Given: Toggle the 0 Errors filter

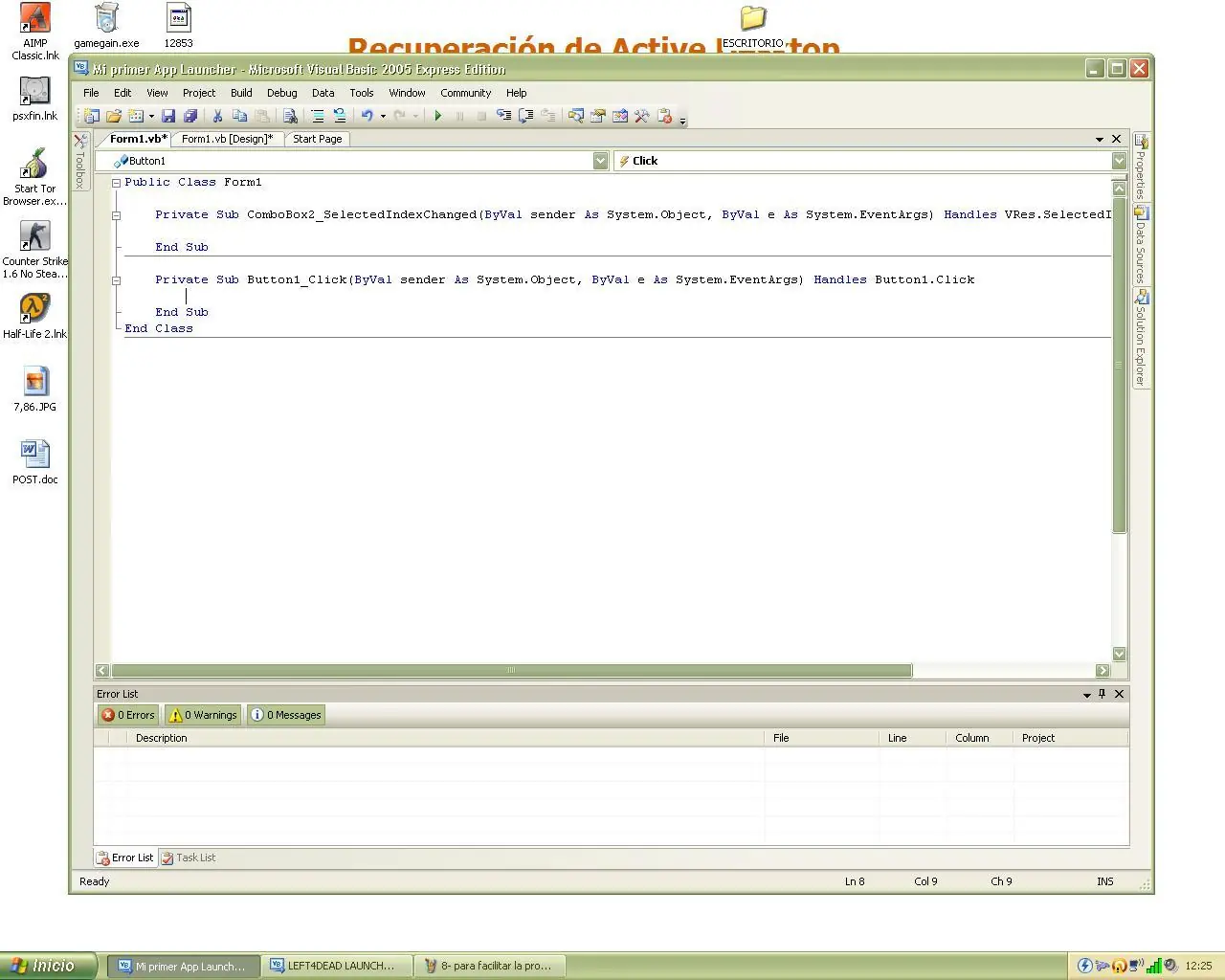Looking at the screenshot, I should pos(128,715).
